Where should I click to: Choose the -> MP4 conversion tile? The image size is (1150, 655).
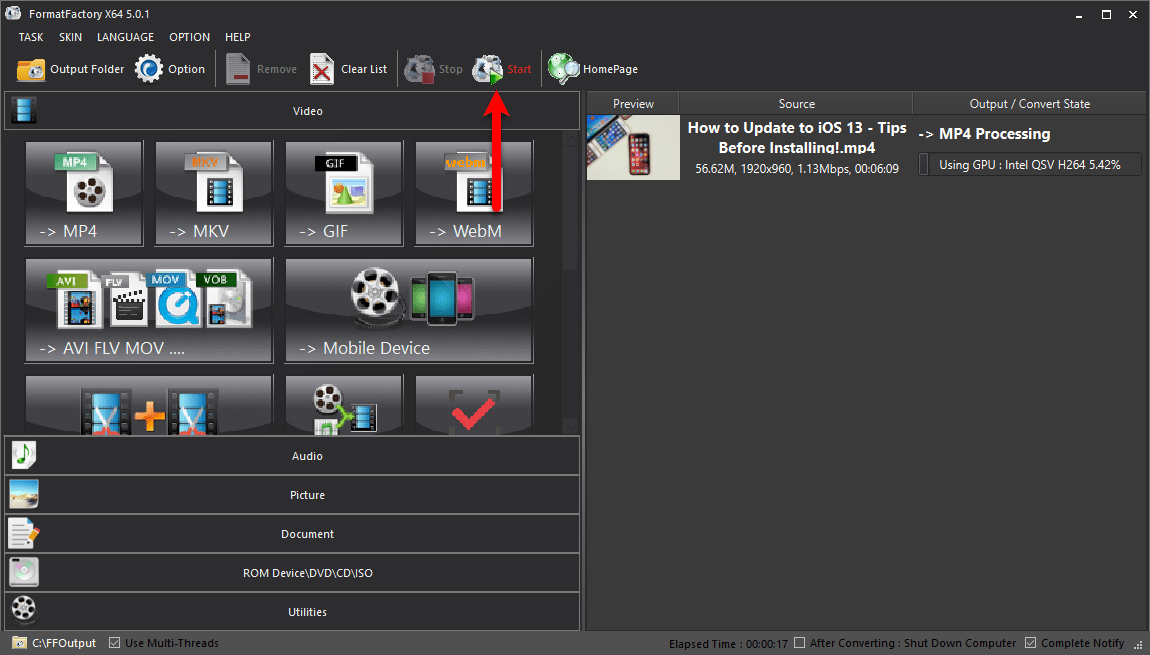[84, 194]
